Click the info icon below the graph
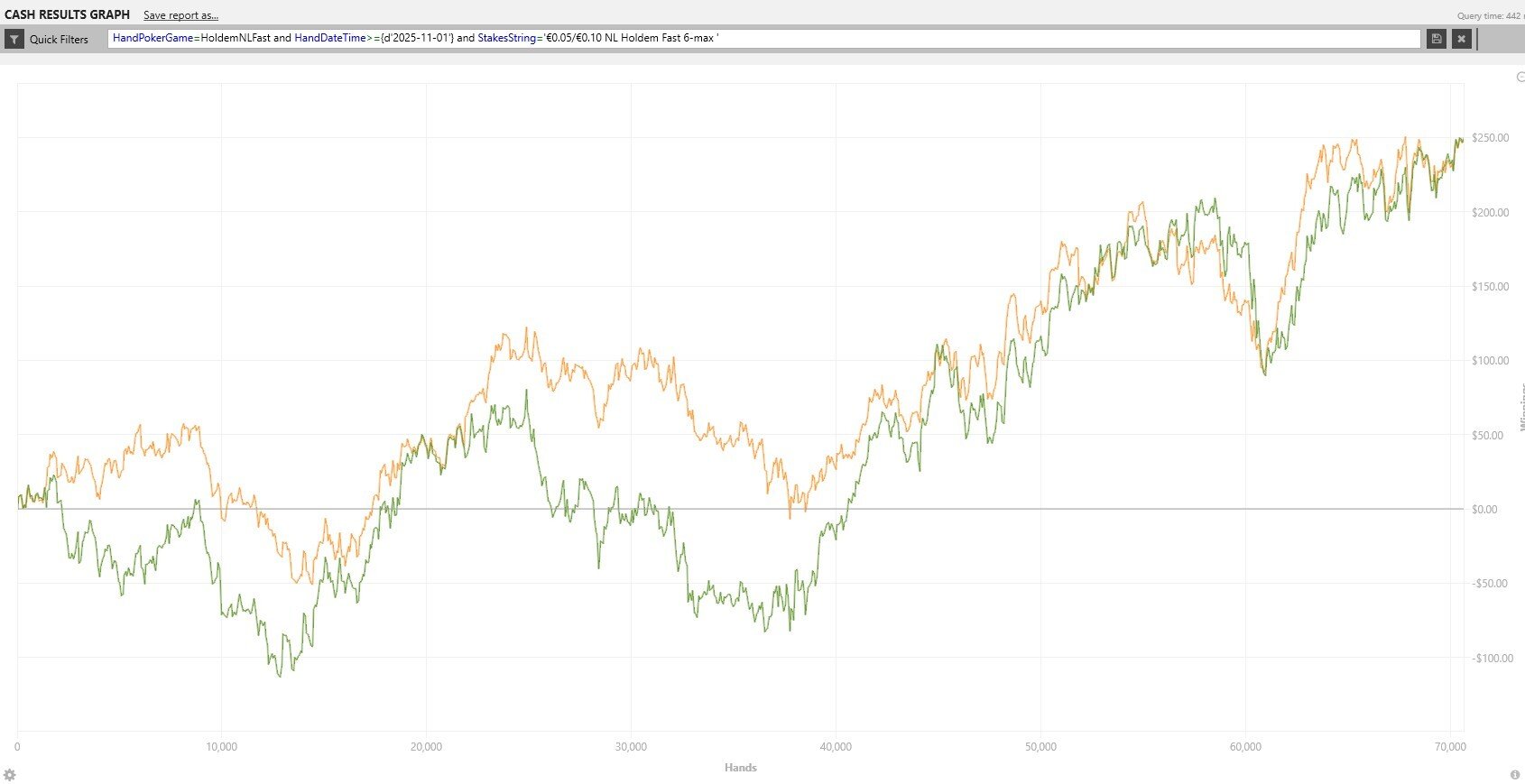This screenshot has width=1525, height=784. tap(1515, 775)
